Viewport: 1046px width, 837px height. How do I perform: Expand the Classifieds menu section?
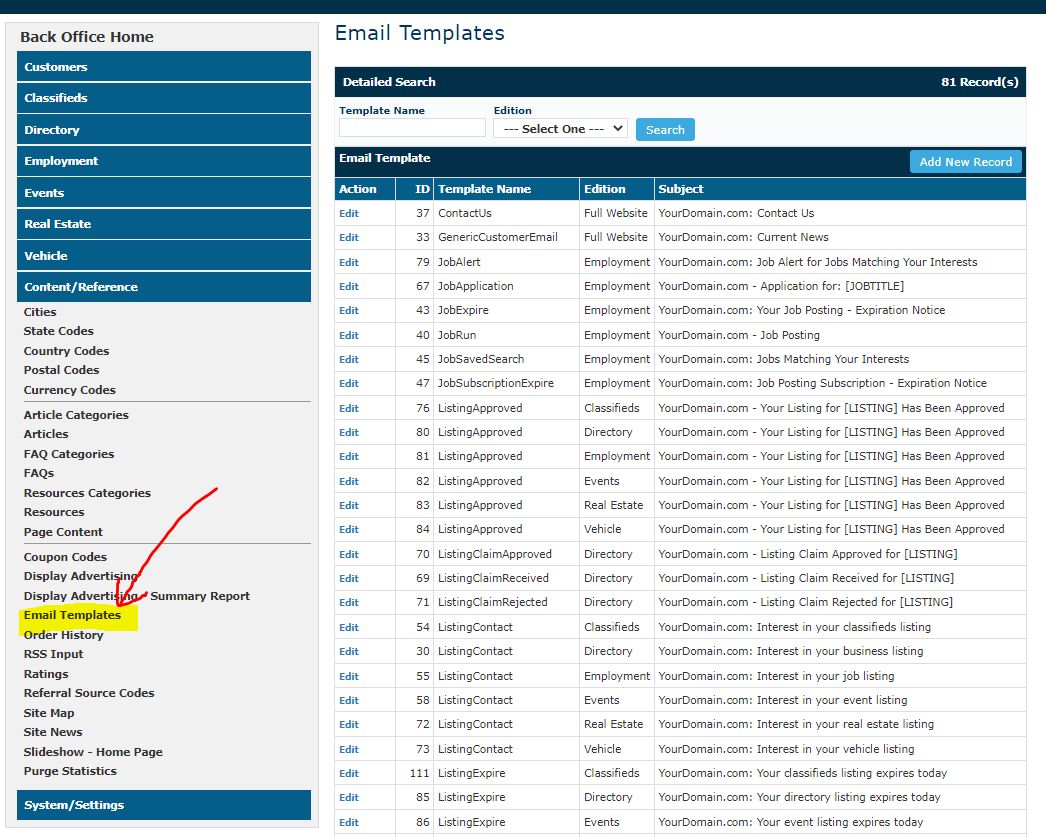coord(163,98)
